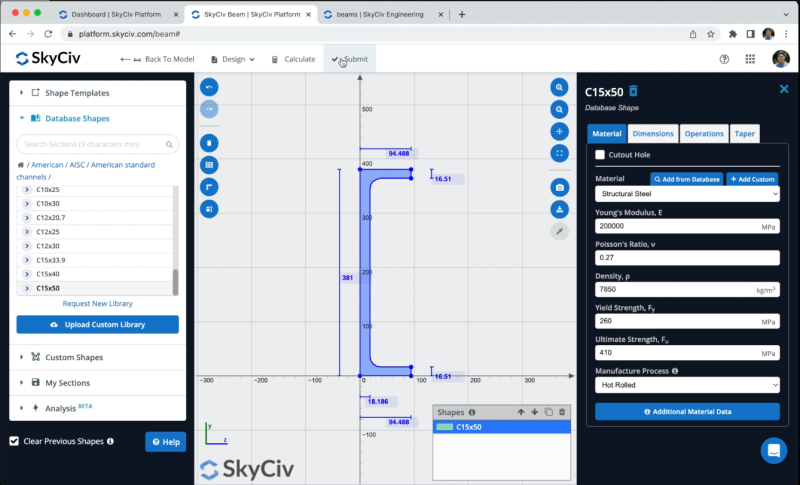Click the corner fillet icon in canvas toolbar
Screen dimensions: 800x485
(x=209, y=187)
